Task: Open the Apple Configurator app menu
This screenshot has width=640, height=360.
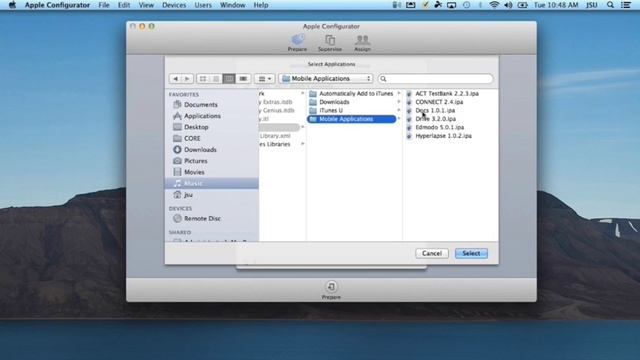Action: click(x=57, y=5)
